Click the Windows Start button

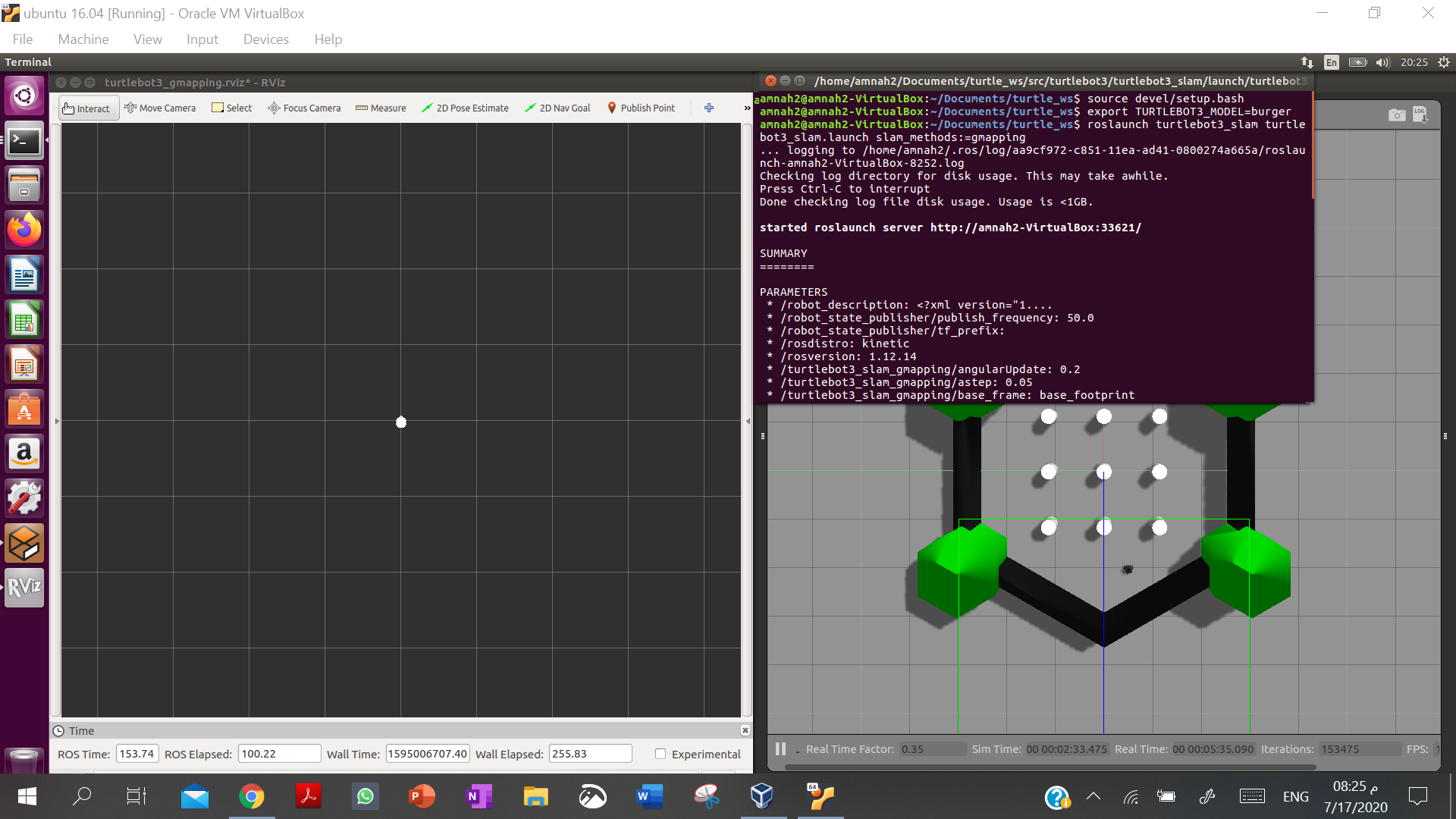[27, 796]
